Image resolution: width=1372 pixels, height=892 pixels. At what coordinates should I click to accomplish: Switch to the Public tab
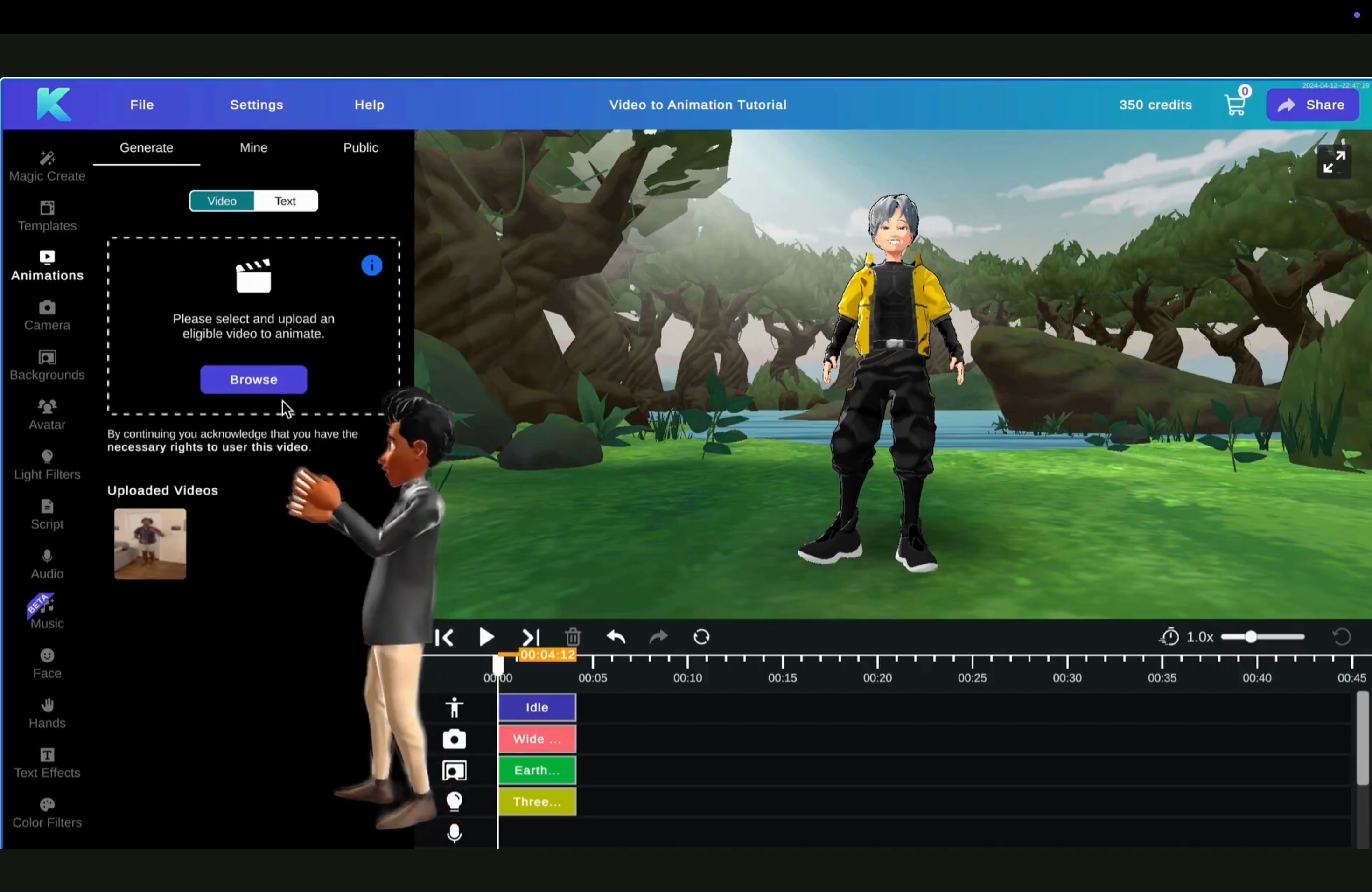pyautogui.click(x=360, y=147)
